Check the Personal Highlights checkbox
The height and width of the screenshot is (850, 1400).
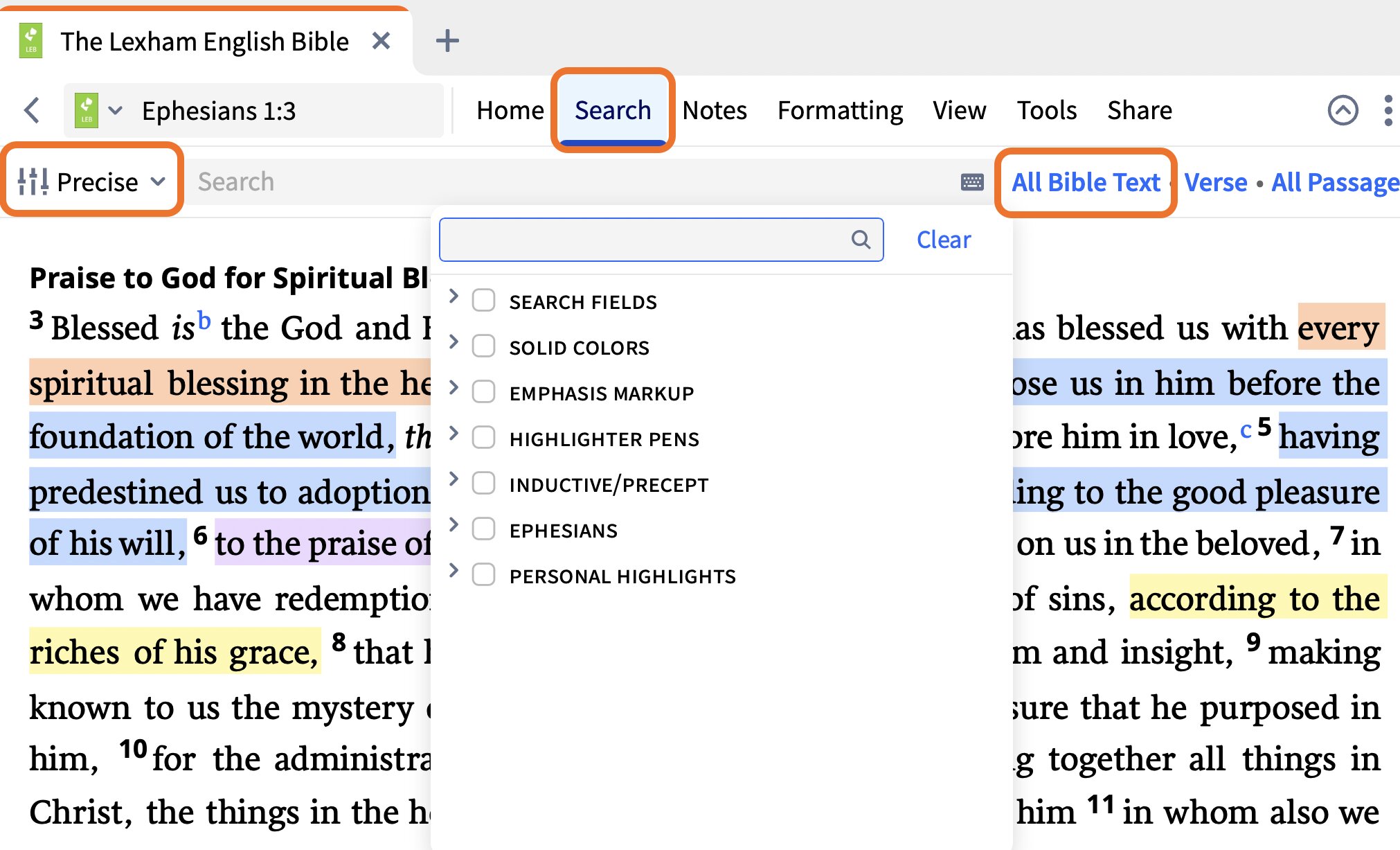pos(483,575)
